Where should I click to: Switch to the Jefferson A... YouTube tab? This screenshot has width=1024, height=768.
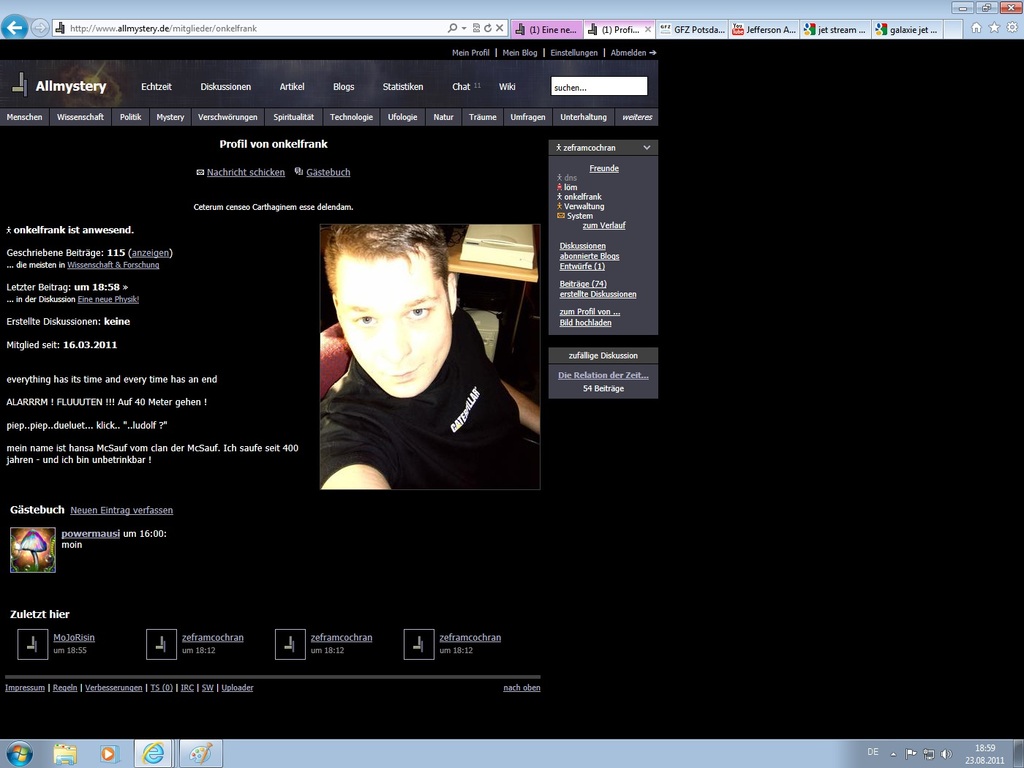(x=765, y=29)
